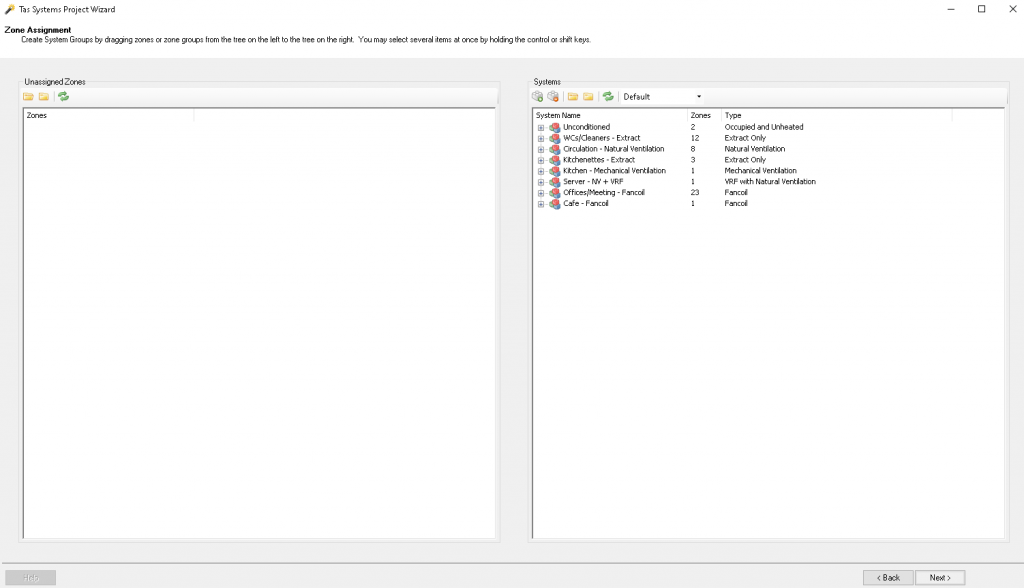Screen dimensions: 1024x588
Task: Click the system icon beside Unconditioned
Action: 553,127
